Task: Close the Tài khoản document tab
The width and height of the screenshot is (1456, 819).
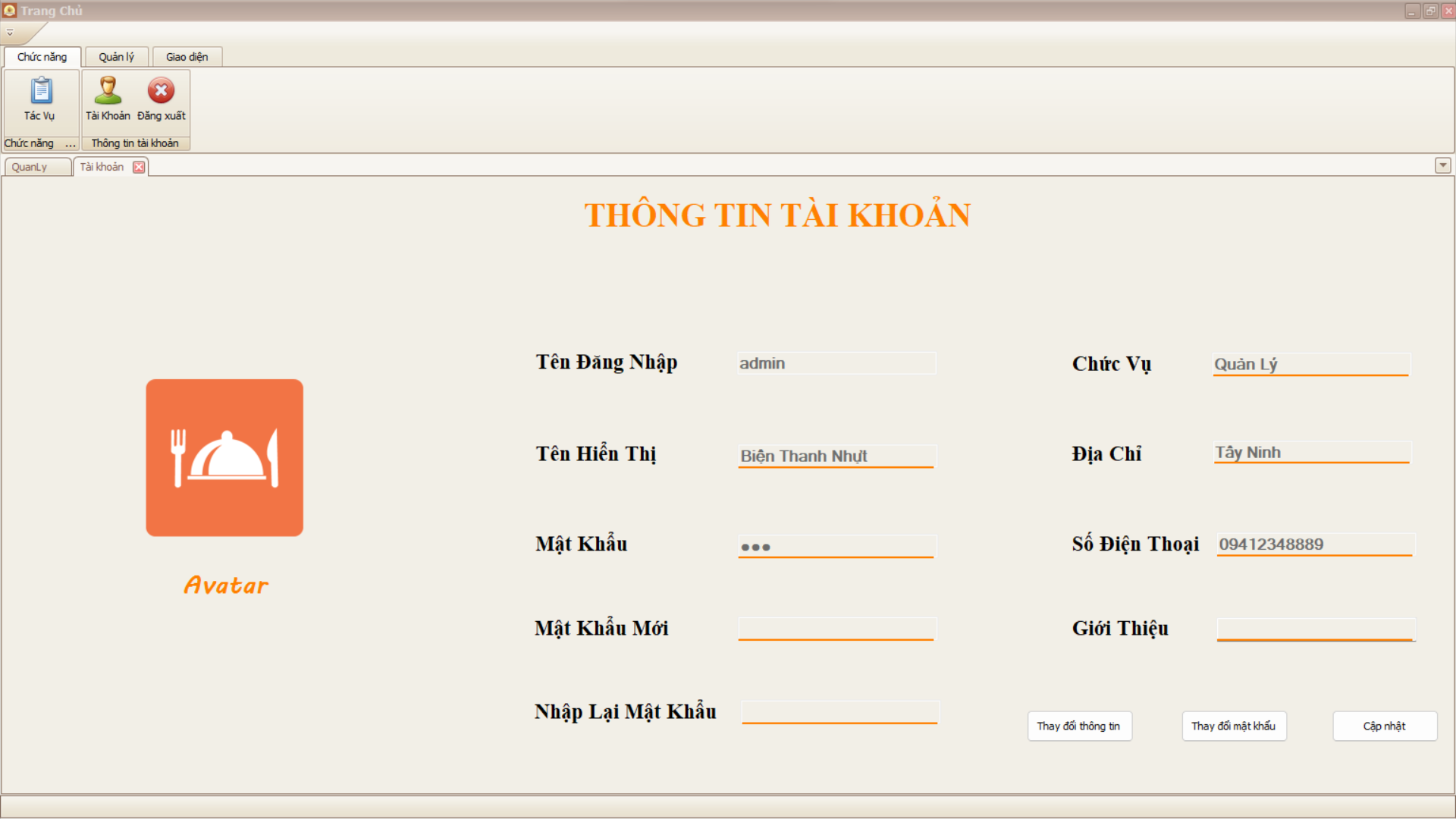Action: (x=139, y=167)
